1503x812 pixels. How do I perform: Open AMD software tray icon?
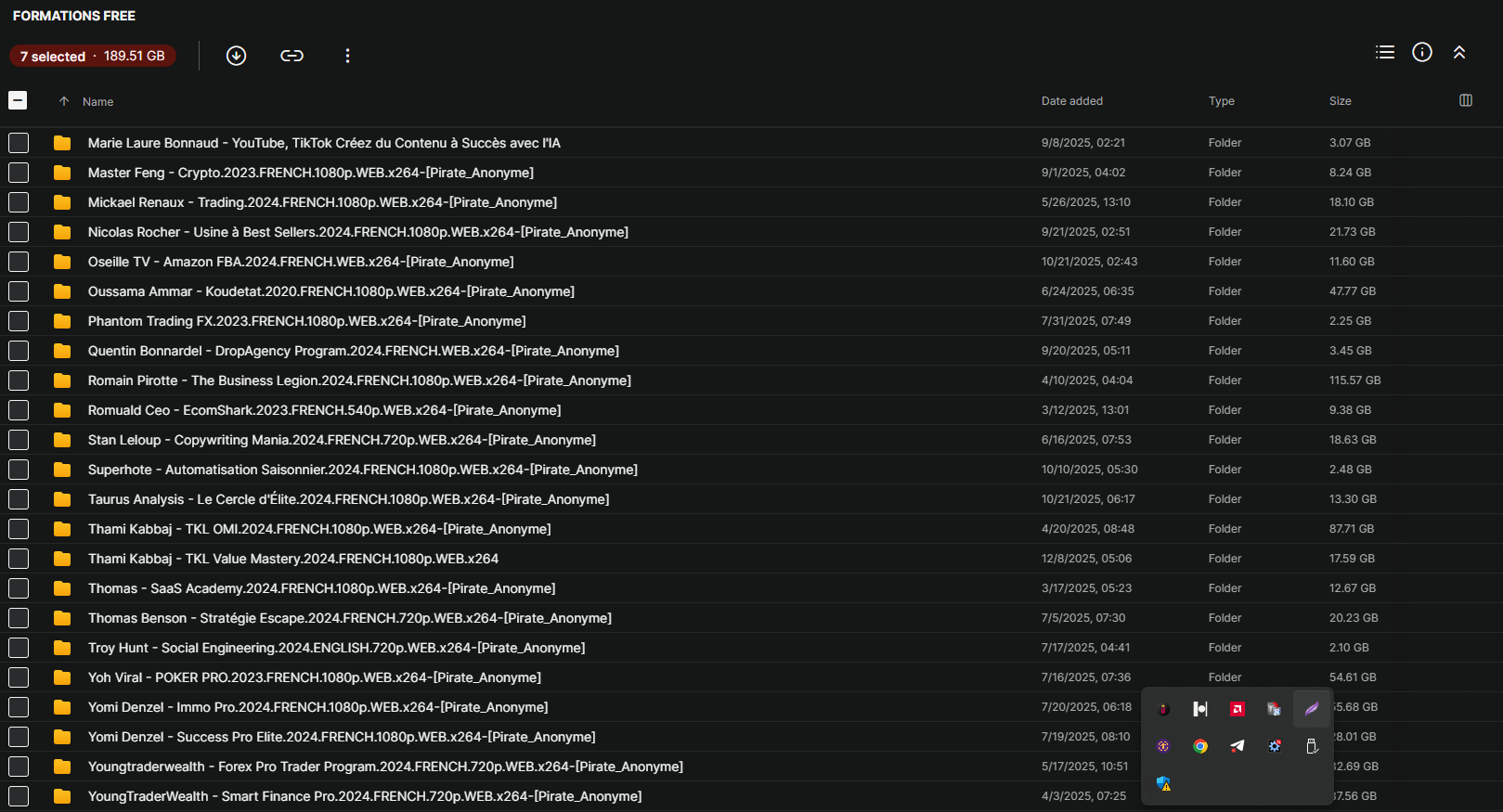pyautogui.click(x=1237, y=709)
